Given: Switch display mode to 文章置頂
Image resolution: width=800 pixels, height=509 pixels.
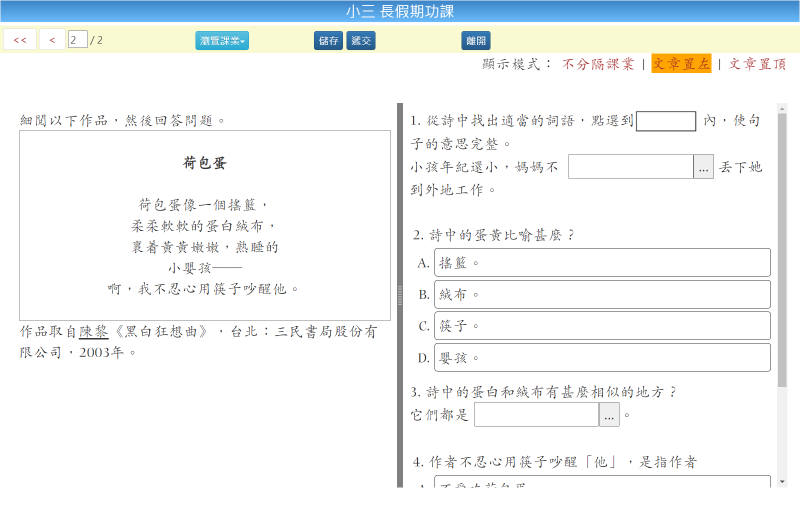Looking at the screenshot, I should click(x=757, y=64).
